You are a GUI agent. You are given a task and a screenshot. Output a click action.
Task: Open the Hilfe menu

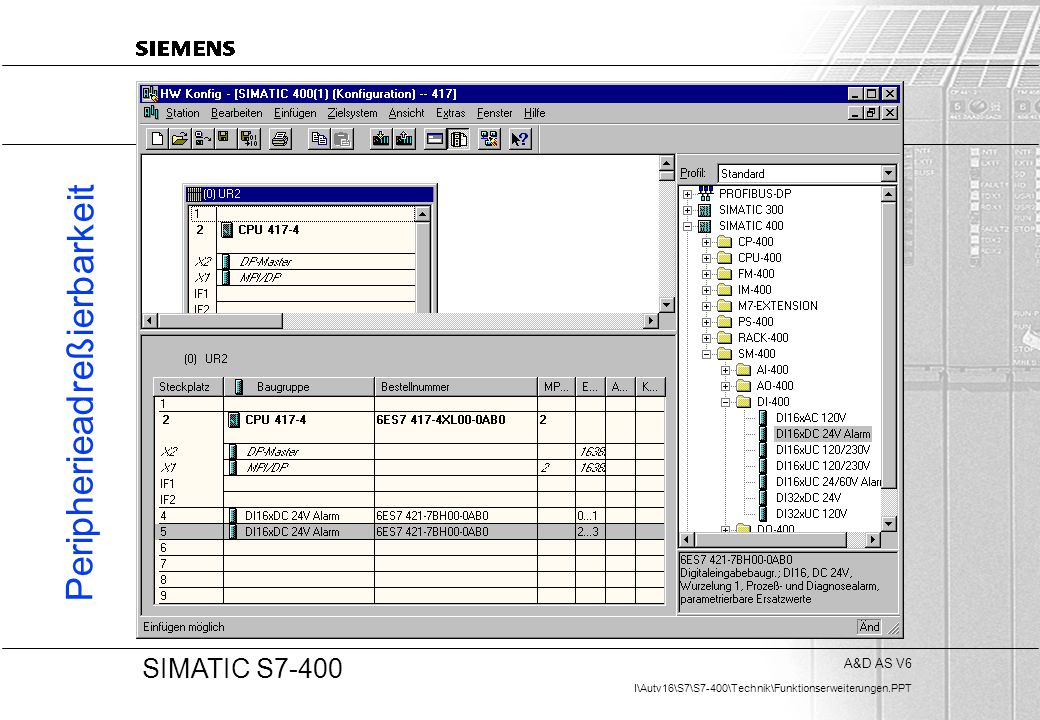point(535,113)
